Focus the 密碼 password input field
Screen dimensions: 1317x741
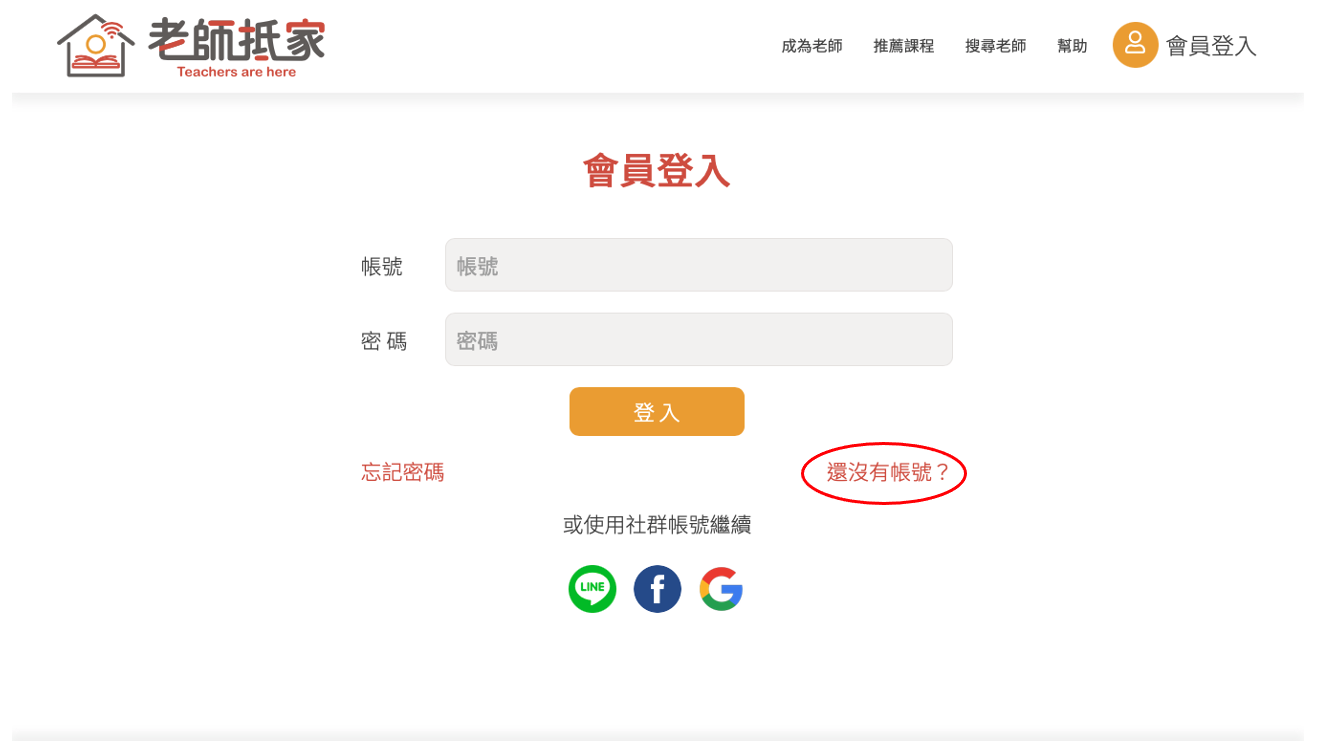point(699,339)
